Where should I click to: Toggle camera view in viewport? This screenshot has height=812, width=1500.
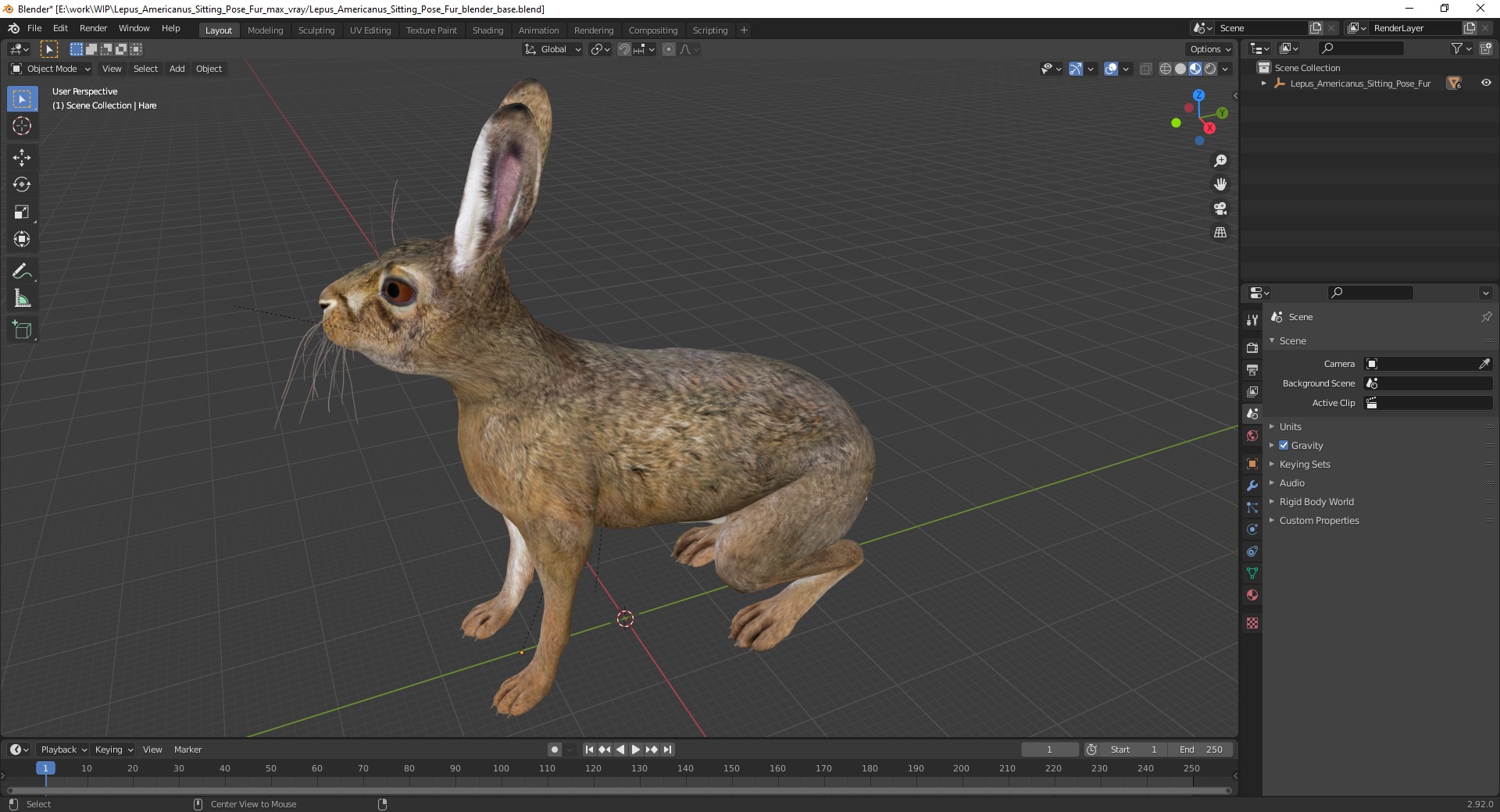click(x=1220, y=208)
